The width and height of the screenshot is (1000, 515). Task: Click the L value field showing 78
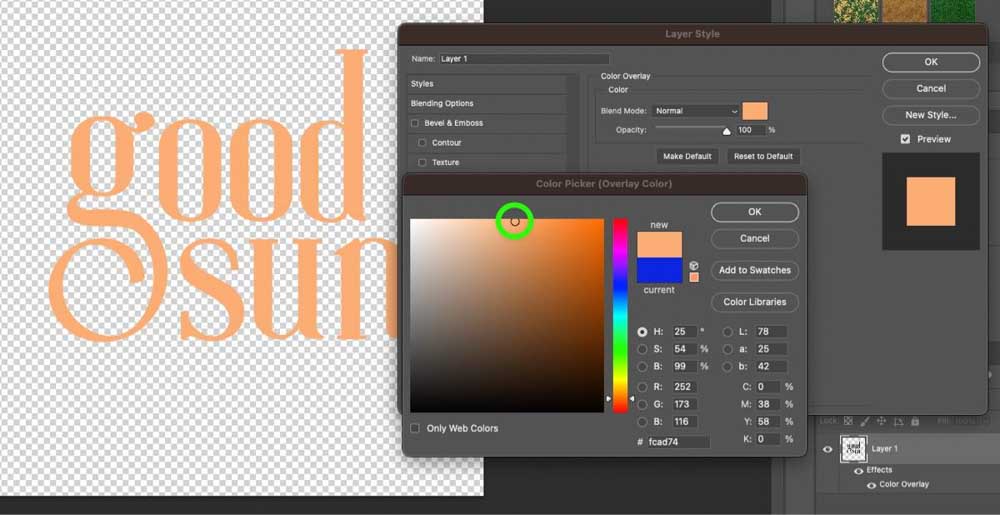coord(771,332)
